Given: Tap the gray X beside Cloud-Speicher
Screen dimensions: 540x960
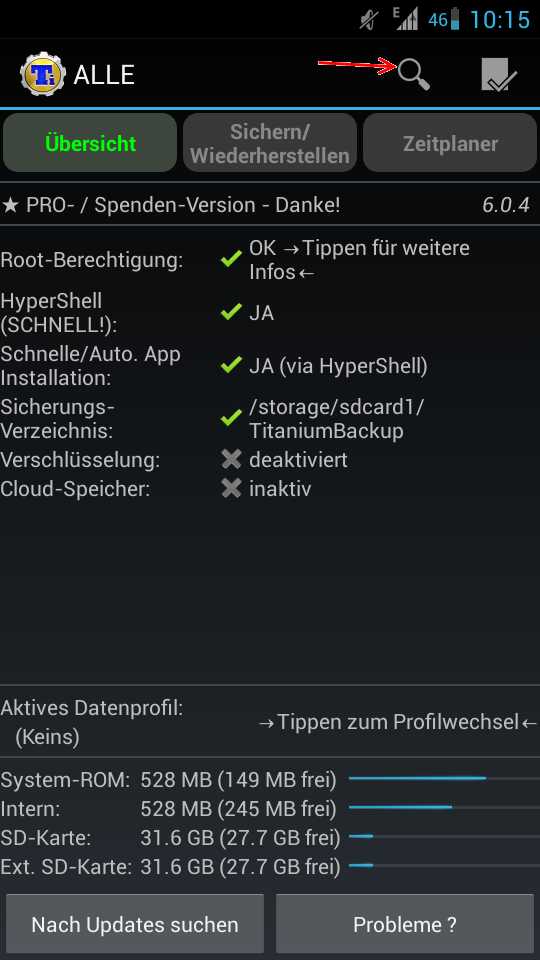Looking at the screenshot, I should tap(231, 489).
